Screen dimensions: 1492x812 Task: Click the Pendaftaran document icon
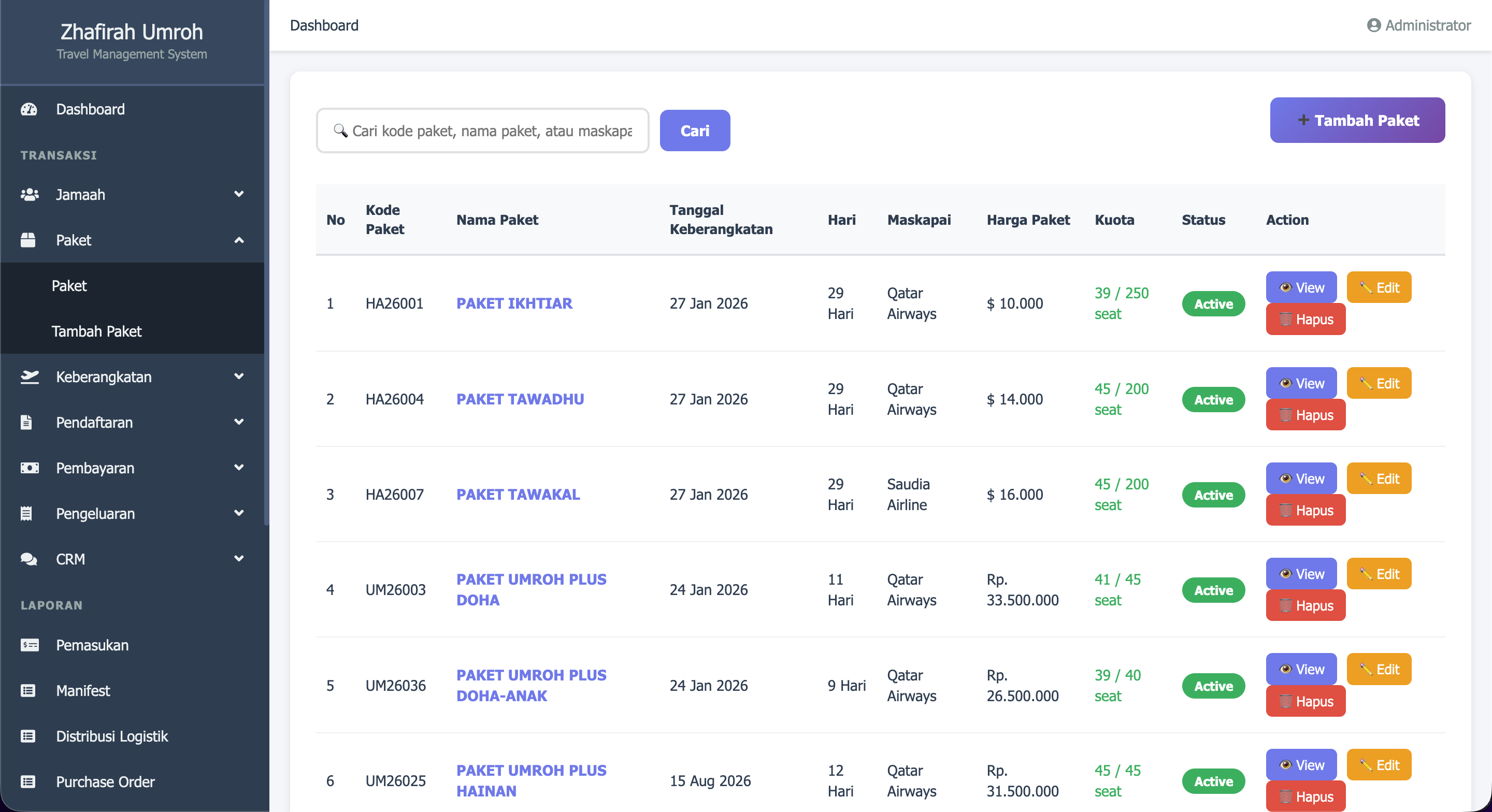(26, 422)
